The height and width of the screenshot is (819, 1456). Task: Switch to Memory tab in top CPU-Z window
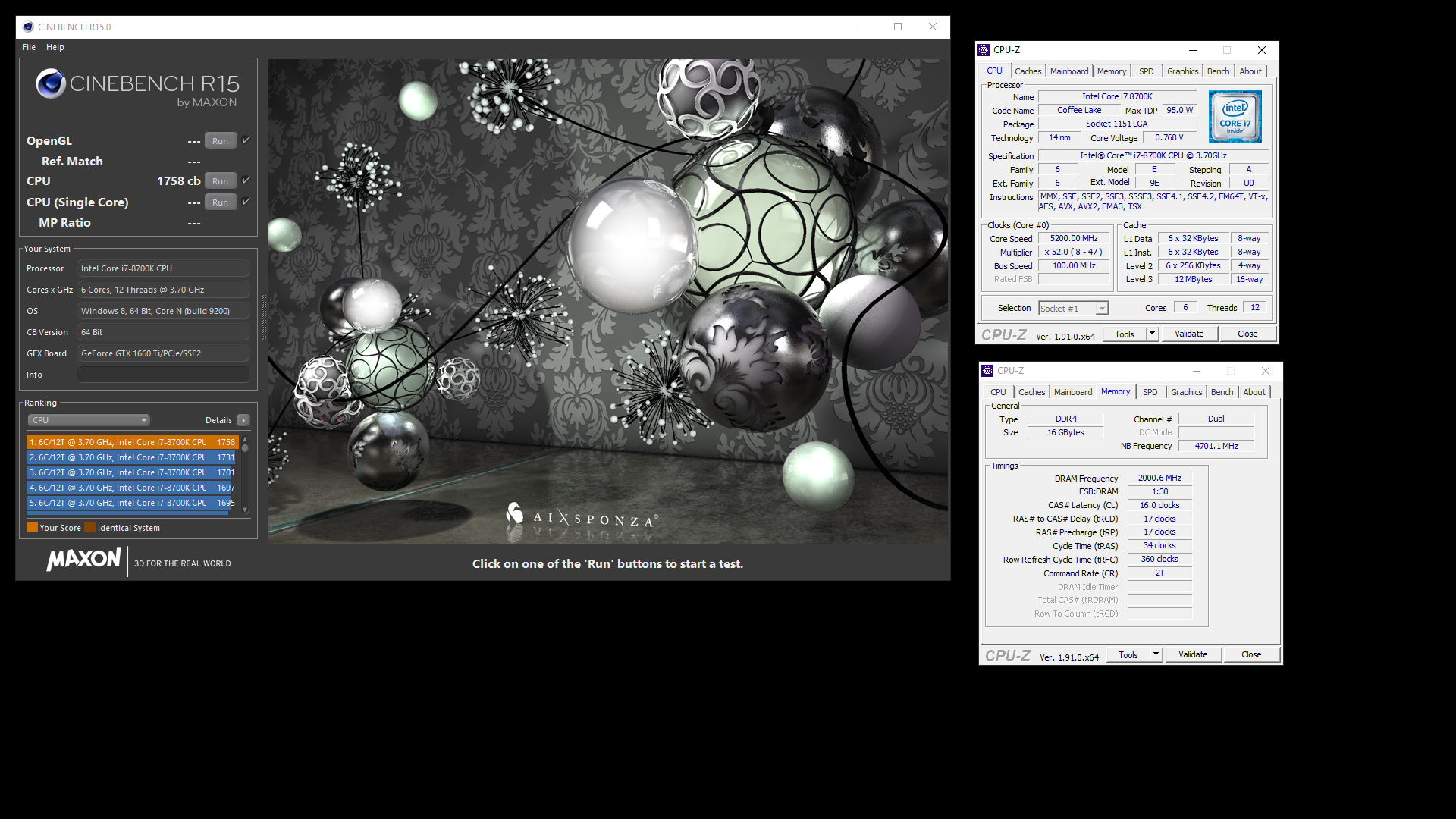(1112, 71)
